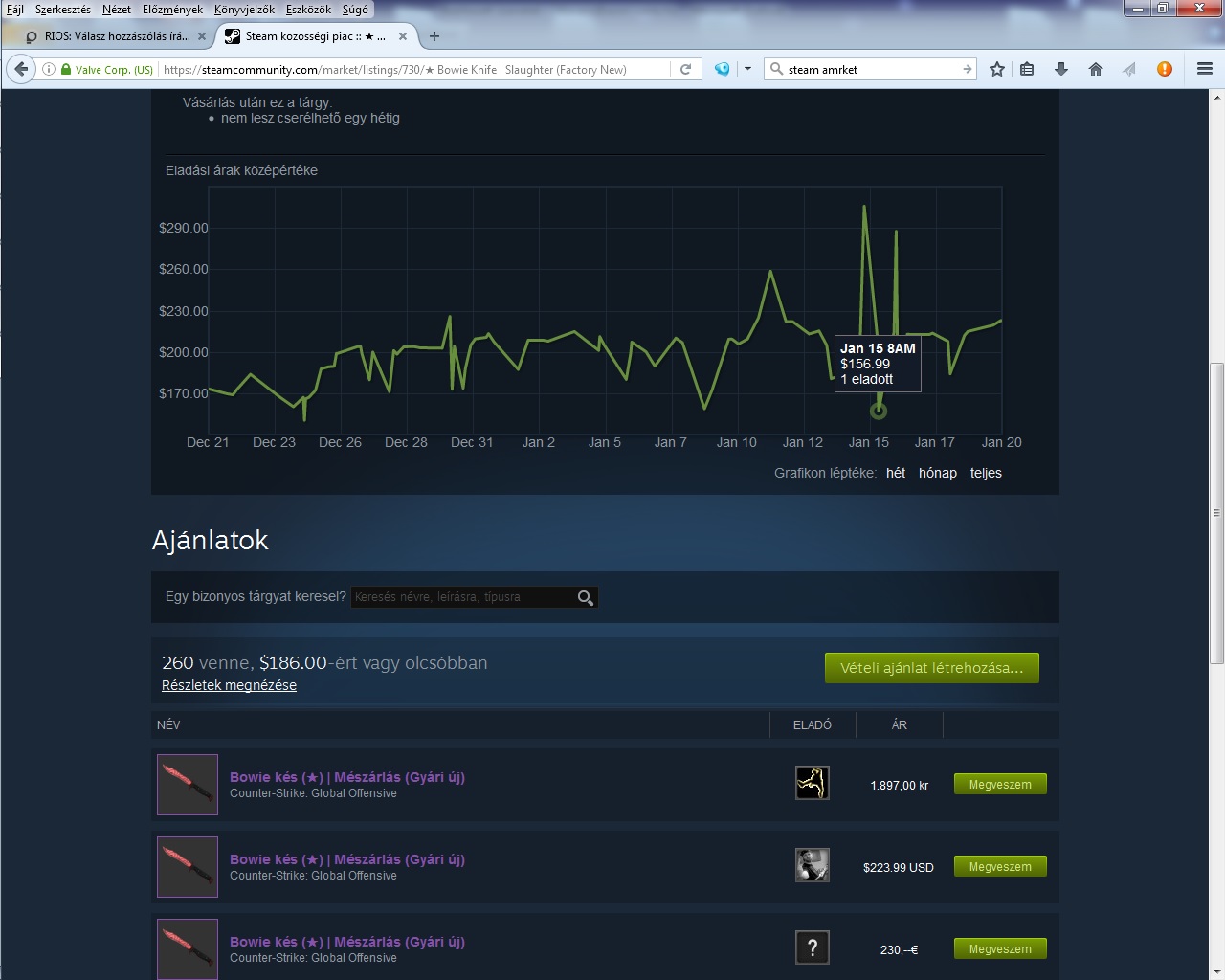Open knife thumbnail of the $223.99 USD listing

pyautogui.click(x=188, y=867)
